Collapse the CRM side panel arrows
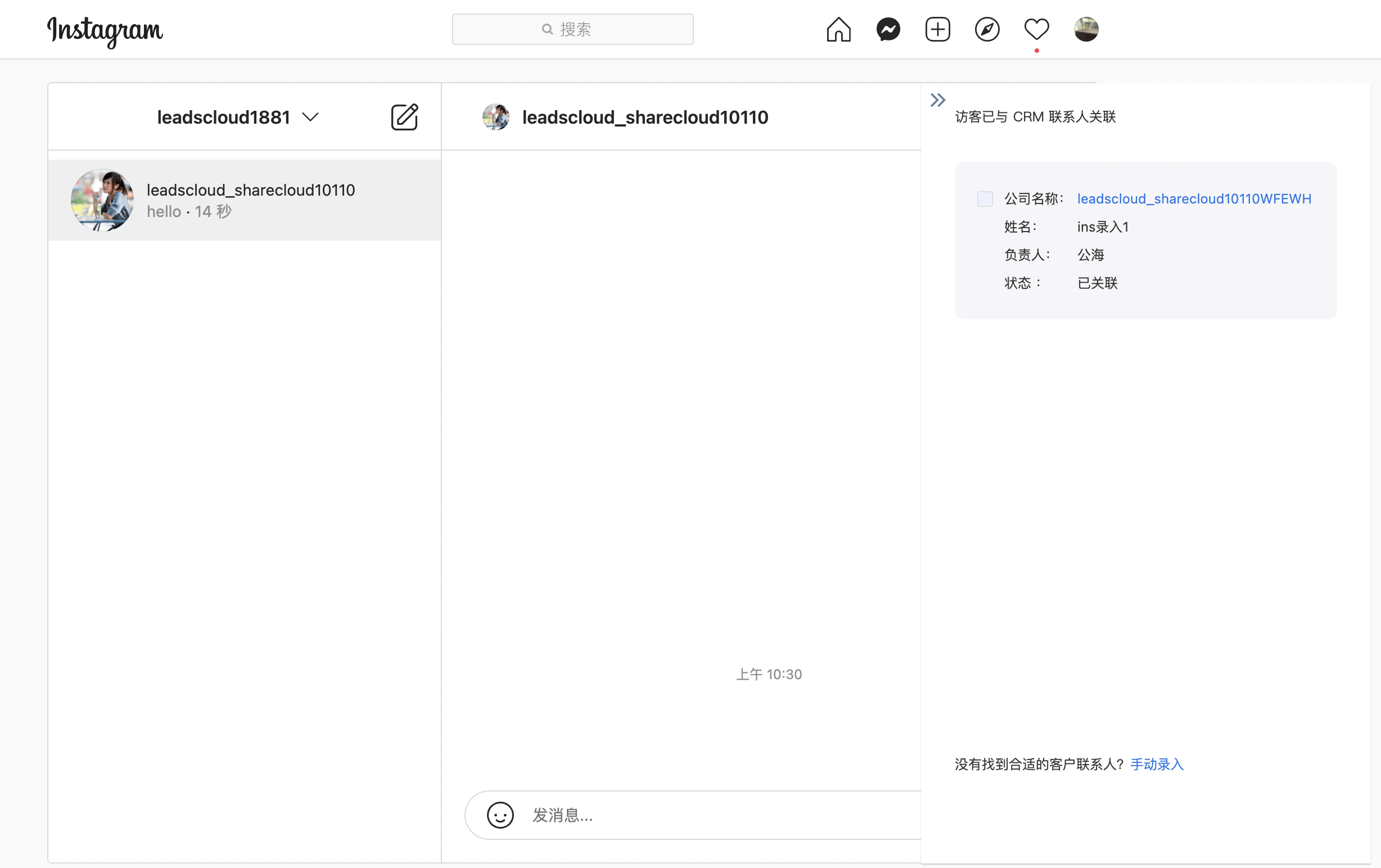The image size is (1381, 868). 937,100
